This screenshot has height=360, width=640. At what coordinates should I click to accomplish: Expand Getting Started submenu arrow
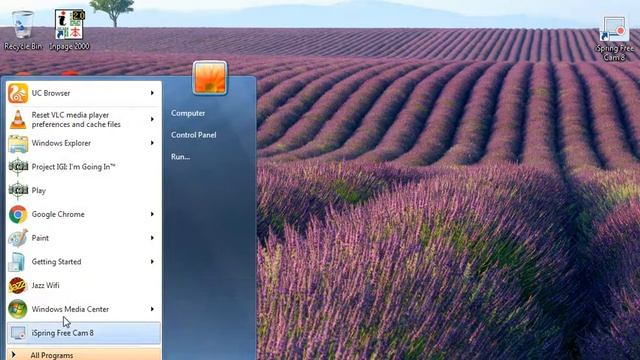(152, 261)
